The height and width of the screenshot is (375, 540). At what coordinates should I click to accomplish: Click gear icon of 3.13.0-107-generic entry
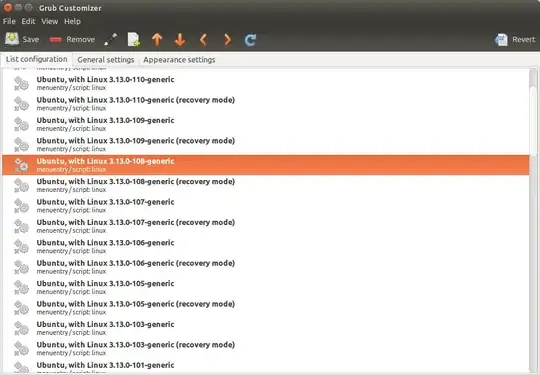coord(21,206)
